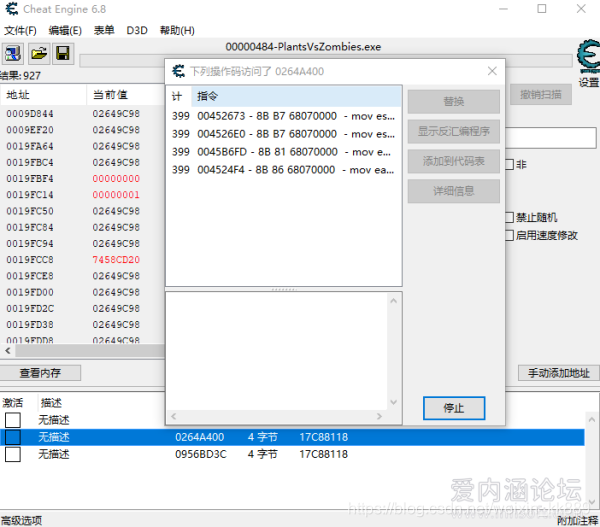Select instruction row 0045B6FD
Viewport: 600px width, 527px height.
click(x=284, y=152)
